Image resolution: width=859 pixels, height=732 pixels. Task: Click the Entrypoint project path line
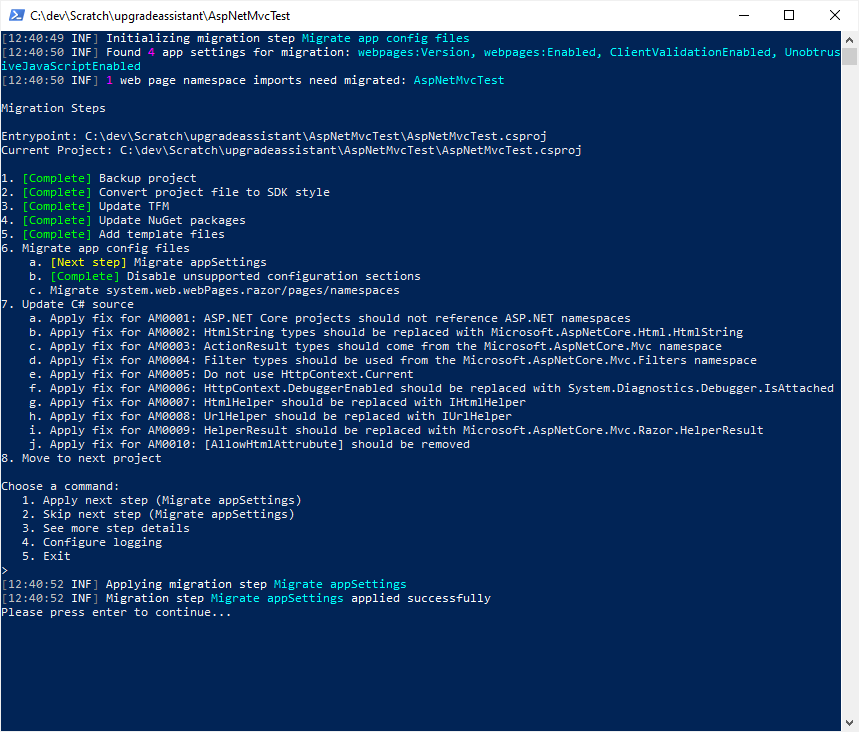(273, 136)
